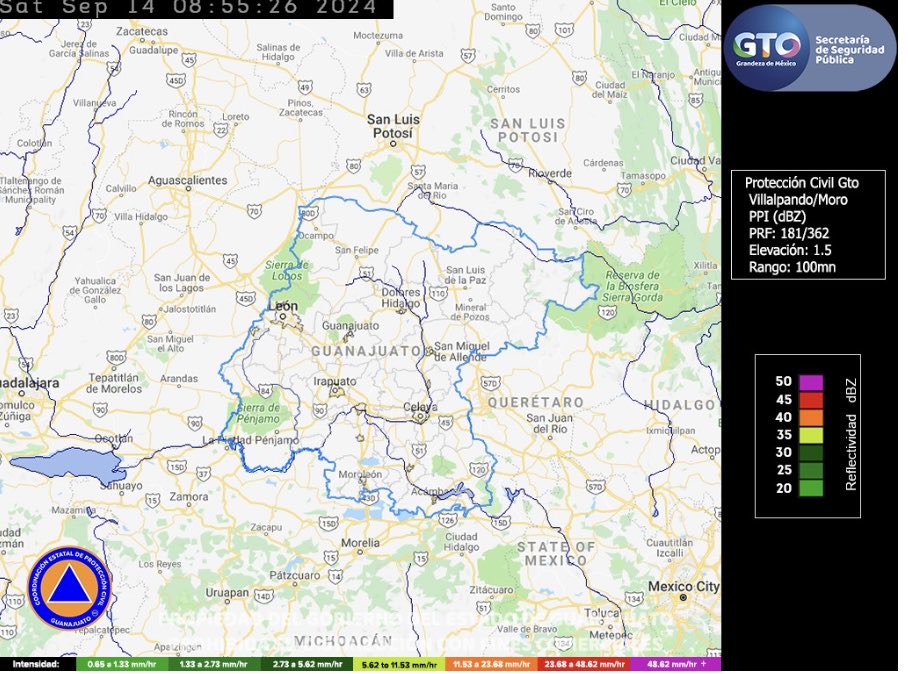Click the Pátzcuaro town label
This screenshot has height=674, width=908.
[x=295, y=575]
